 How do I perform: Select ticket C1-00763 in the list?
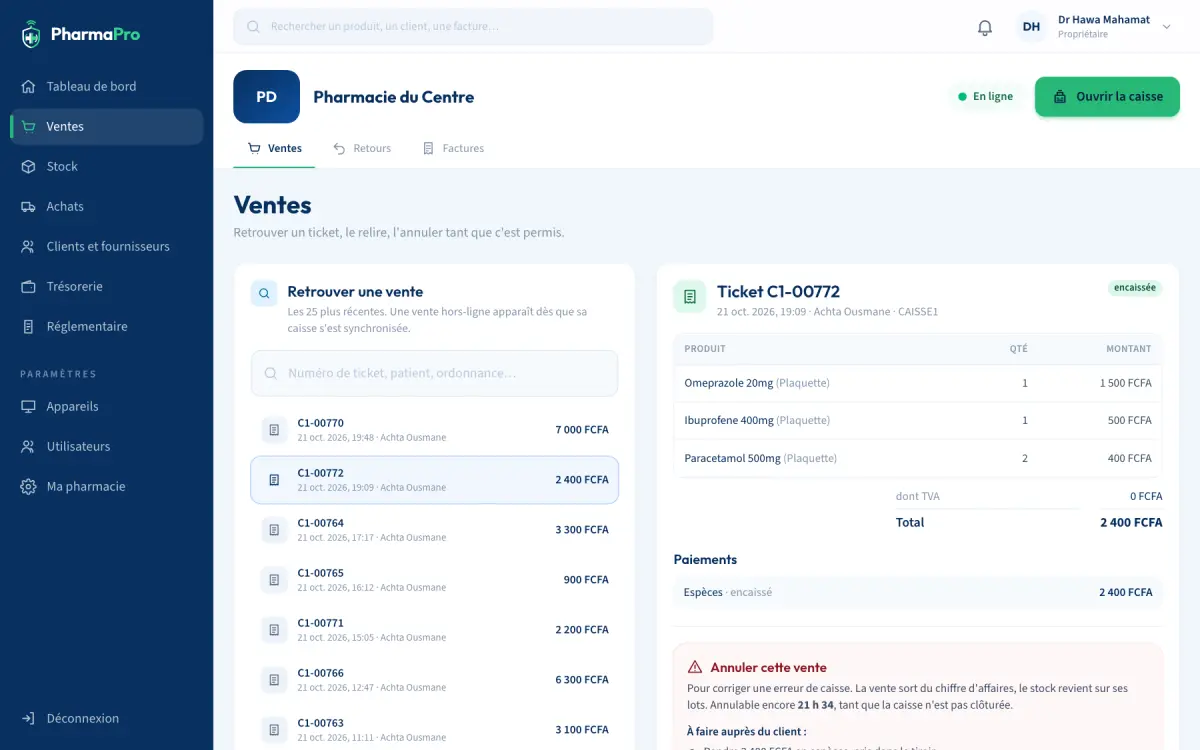(434, 730)
